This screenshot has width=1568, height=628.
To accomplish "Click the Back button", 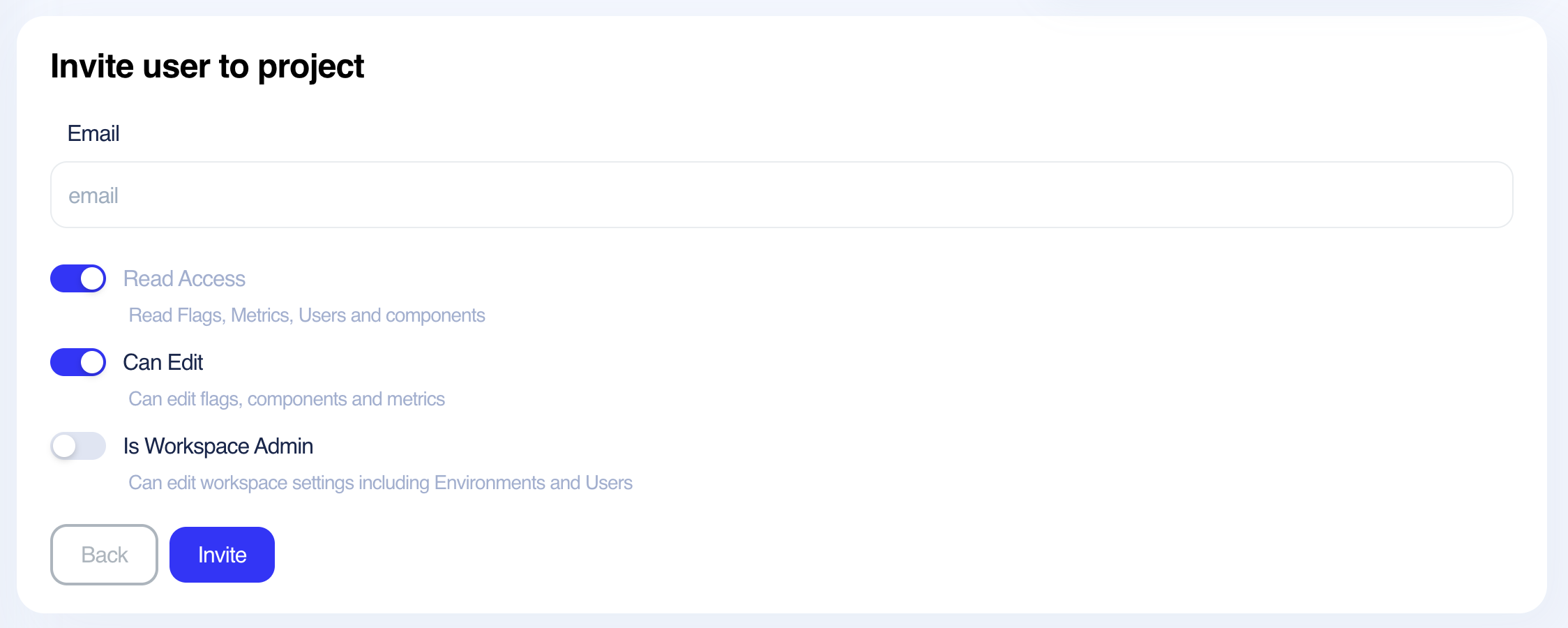I will 104,555.
